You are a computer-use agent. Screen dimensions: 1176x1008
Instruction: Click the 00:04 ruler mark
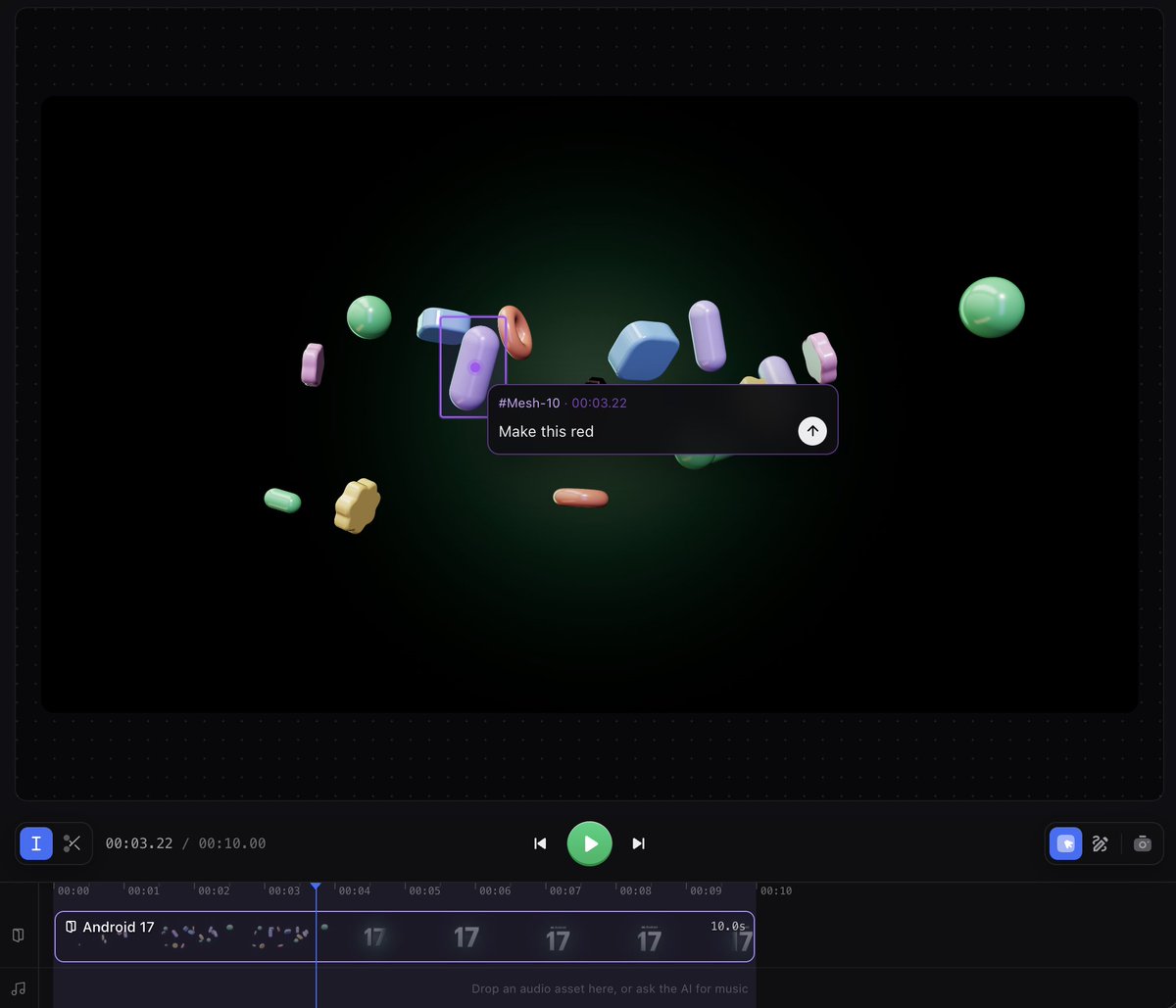click(x=354, y=891)
